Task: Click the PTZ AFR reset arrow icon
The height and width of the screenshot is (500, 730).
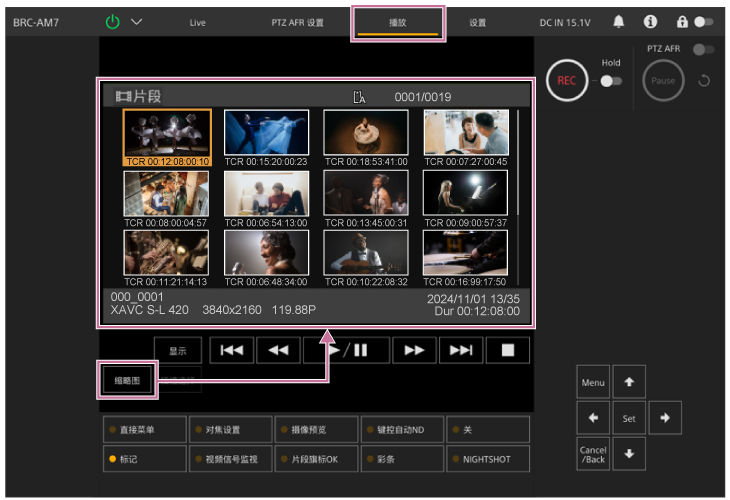Action: point(703,81)
